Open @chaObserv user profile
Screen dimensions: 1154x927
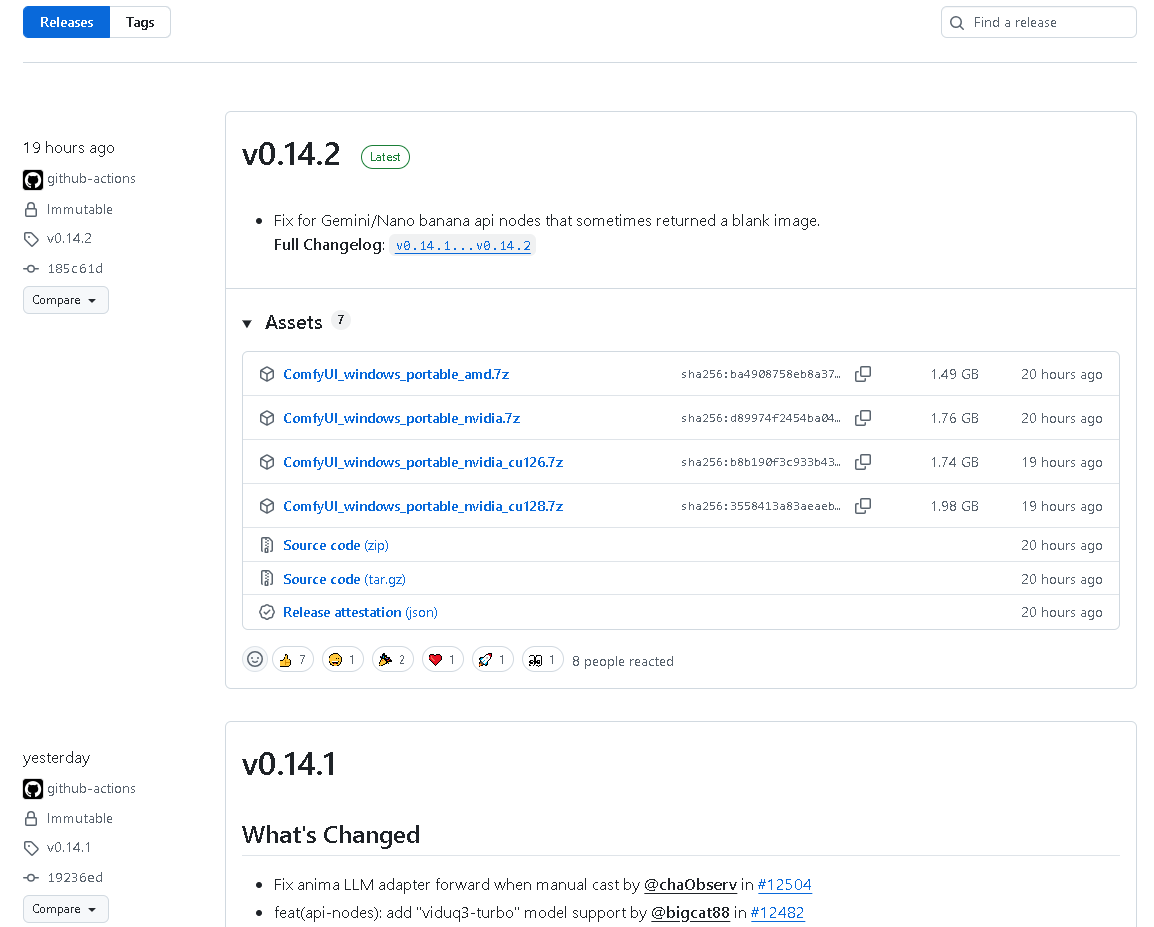point(690,884)
